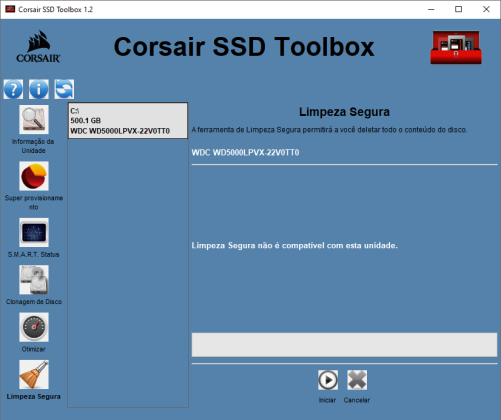Click the gray progress bar area
501x420 pixels.
(x=344, y=345)
